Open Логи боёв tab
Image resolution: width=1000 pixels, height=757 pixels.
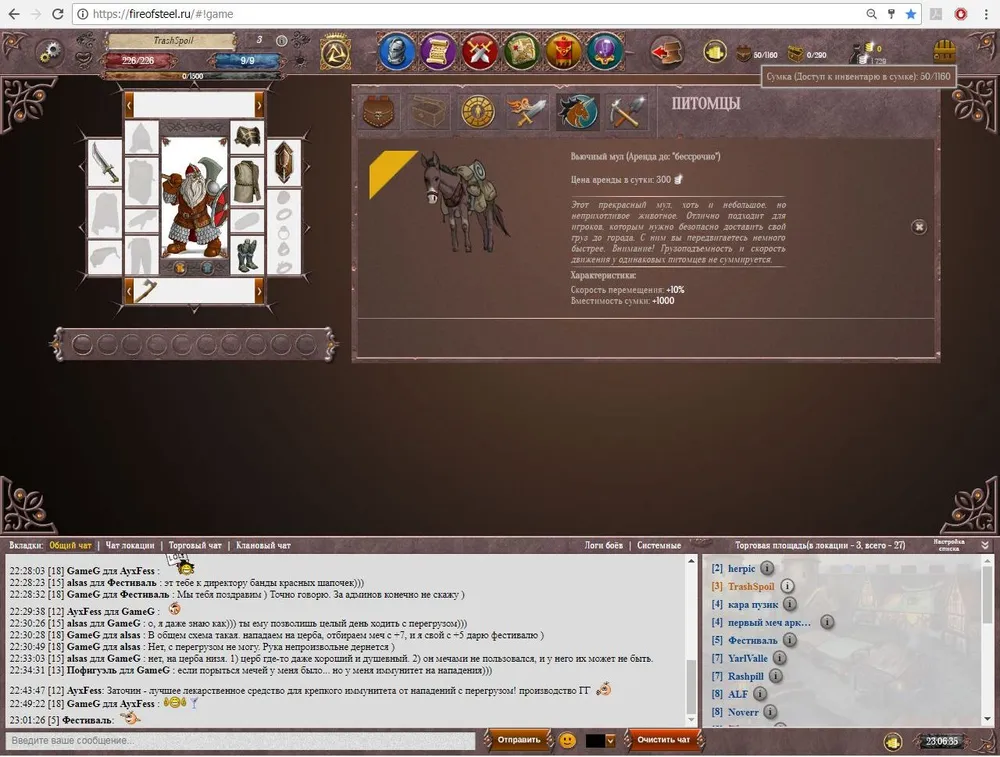[603, 545]
